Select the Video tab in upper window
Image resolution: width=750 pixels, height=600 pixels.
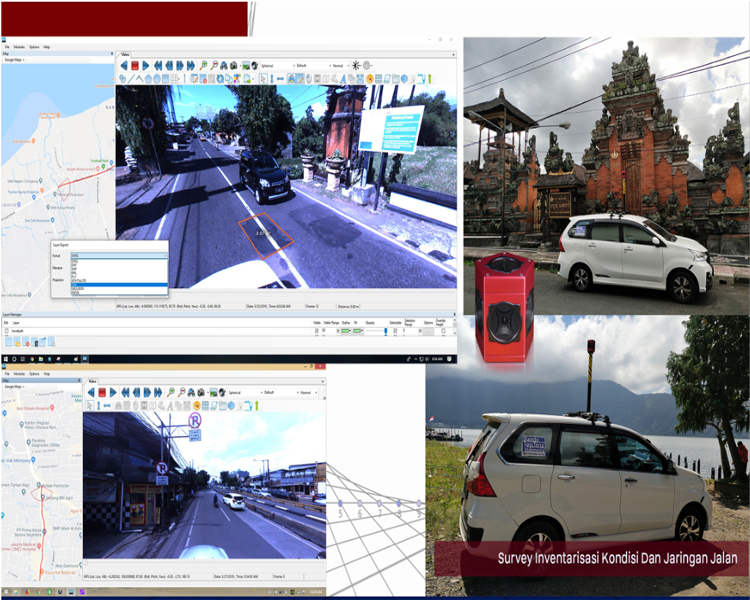click(x=125, y=54)
